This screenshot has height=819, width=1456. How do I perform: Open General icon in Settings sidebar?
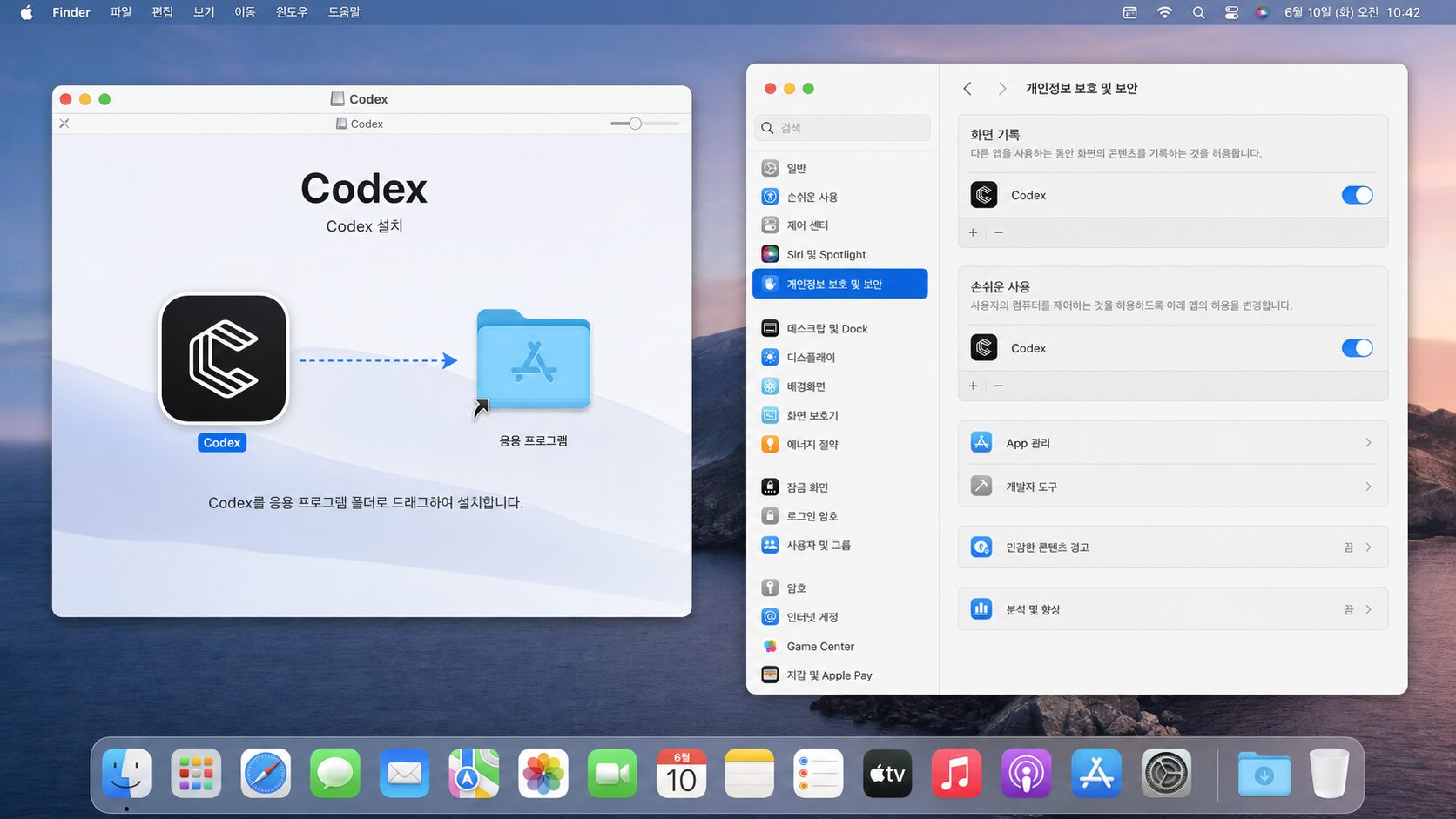[x=770, y=168]
